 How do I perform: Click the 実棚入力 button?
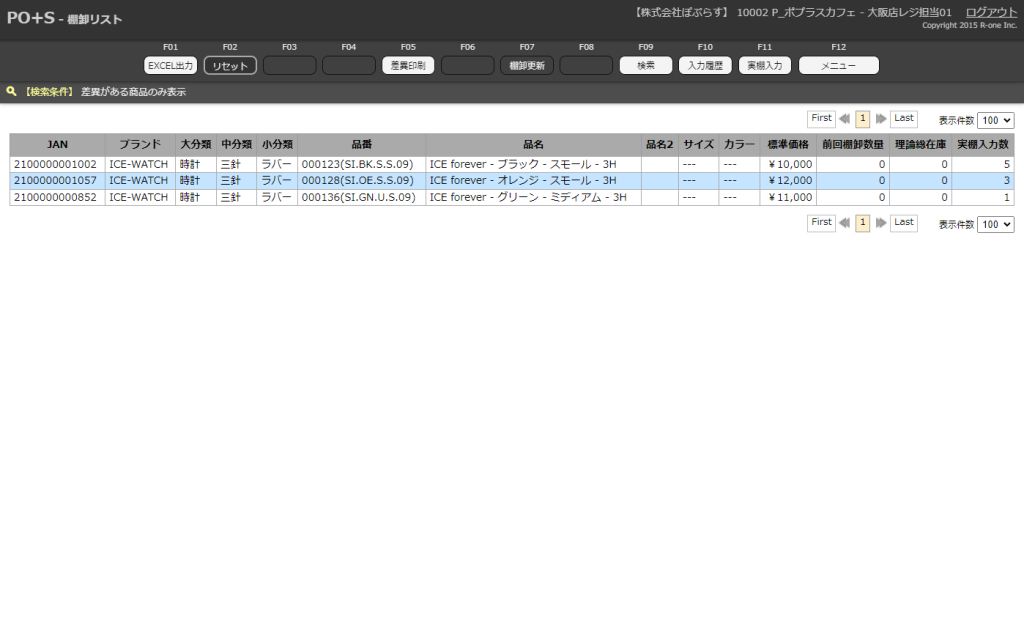(x=765, y=66)
